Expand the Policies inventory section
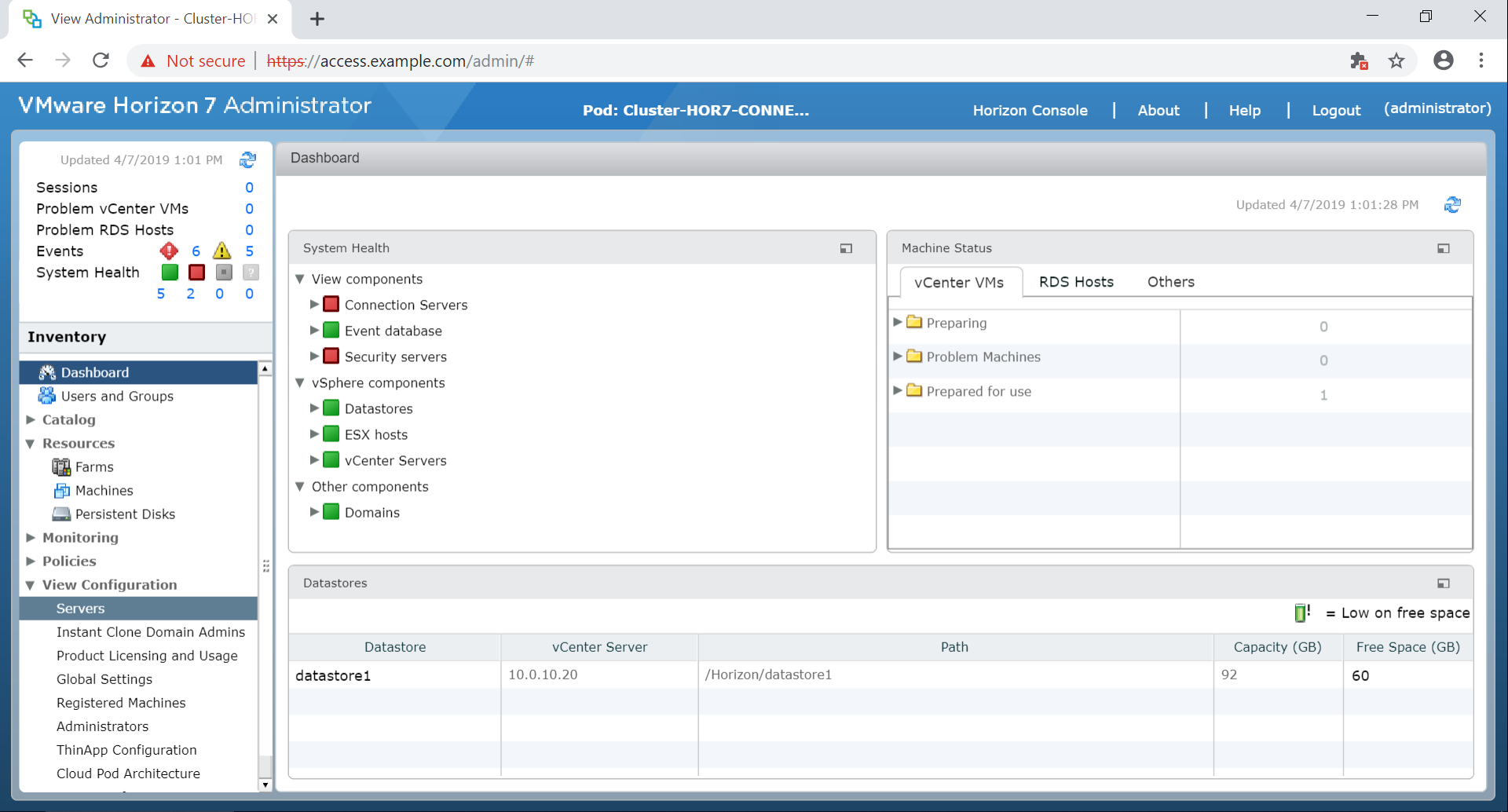 pos(31,561)
